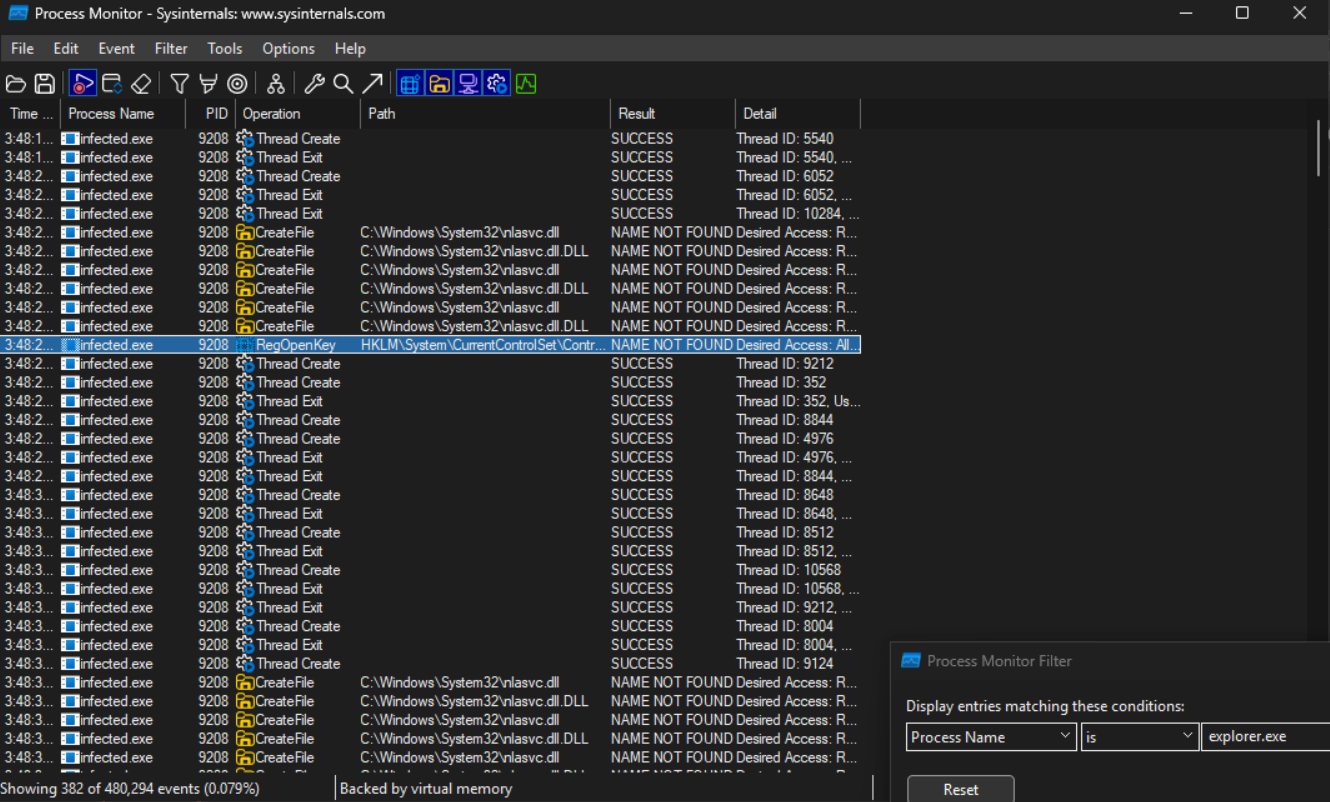
Task: Click the 'Thread ID: 352' Thread Create detail
Action: (781, 382)
